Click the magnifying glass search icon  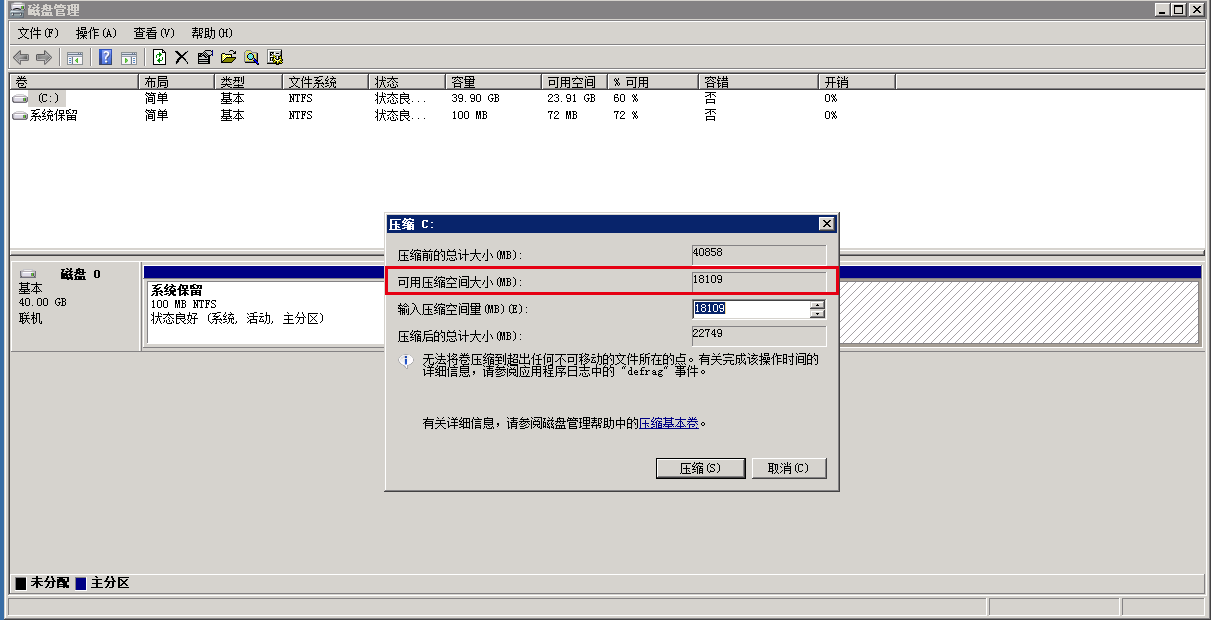click(x=250, y=57)
